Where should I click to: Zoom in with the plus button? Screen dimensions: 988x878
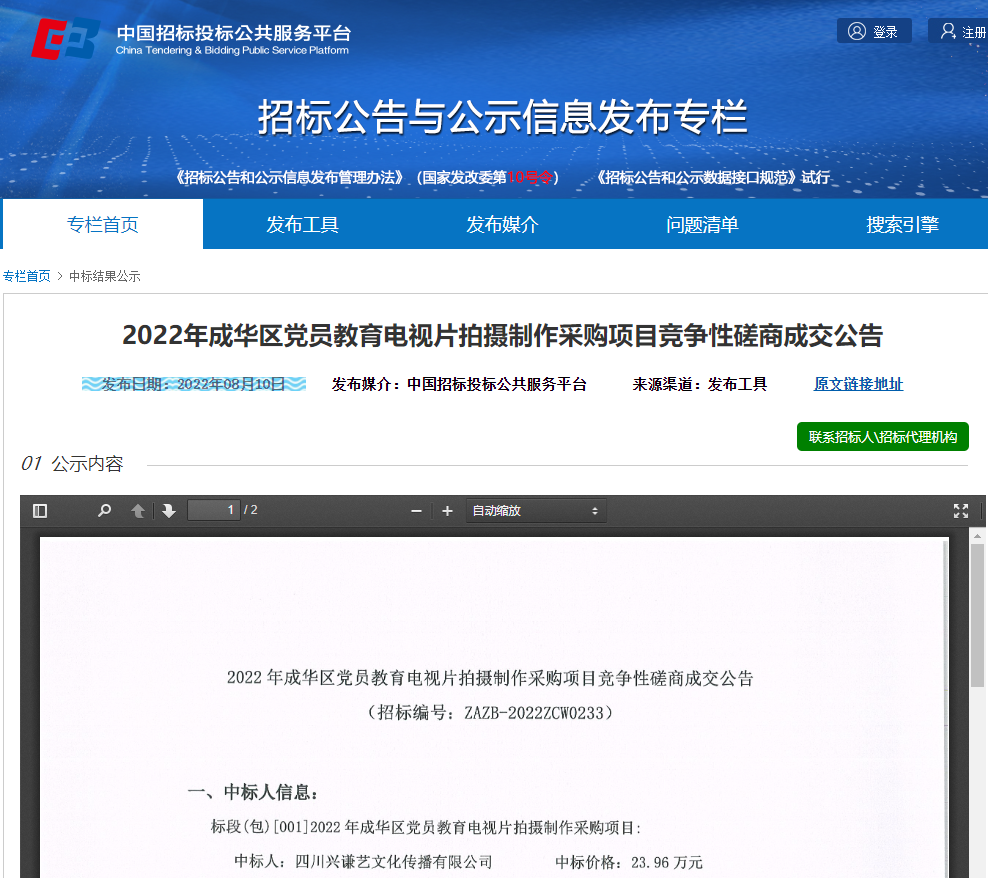pyautogui.click(x=447, y=511)
